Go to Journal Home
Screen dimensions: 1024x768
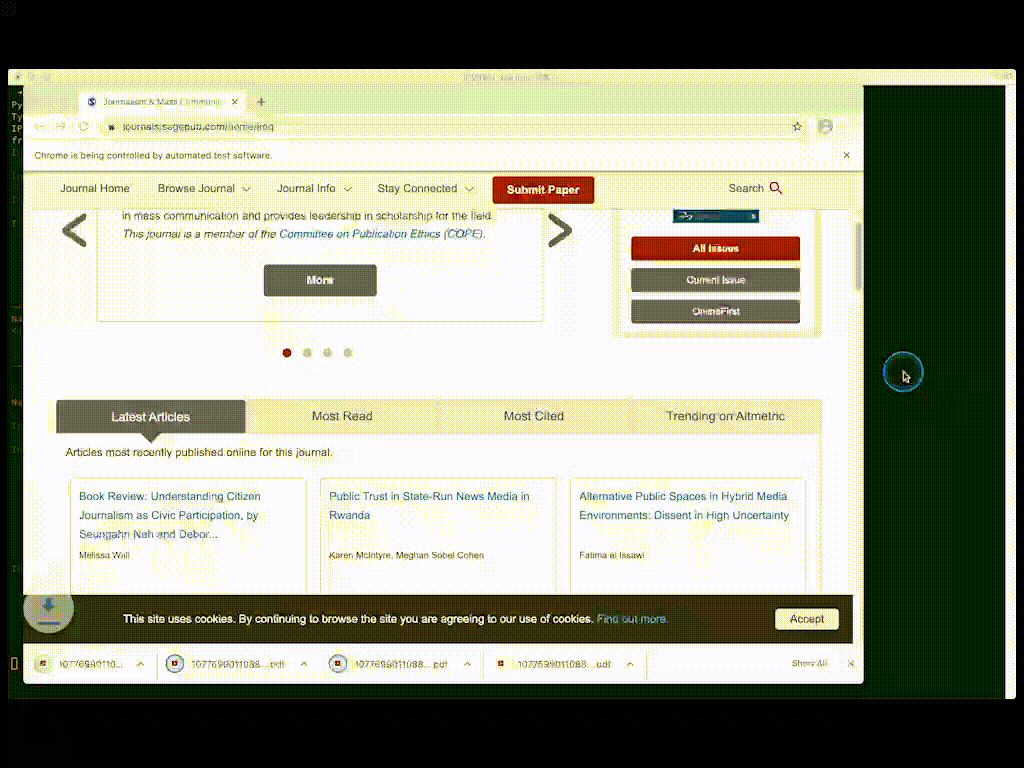click(x=95, y=188)
